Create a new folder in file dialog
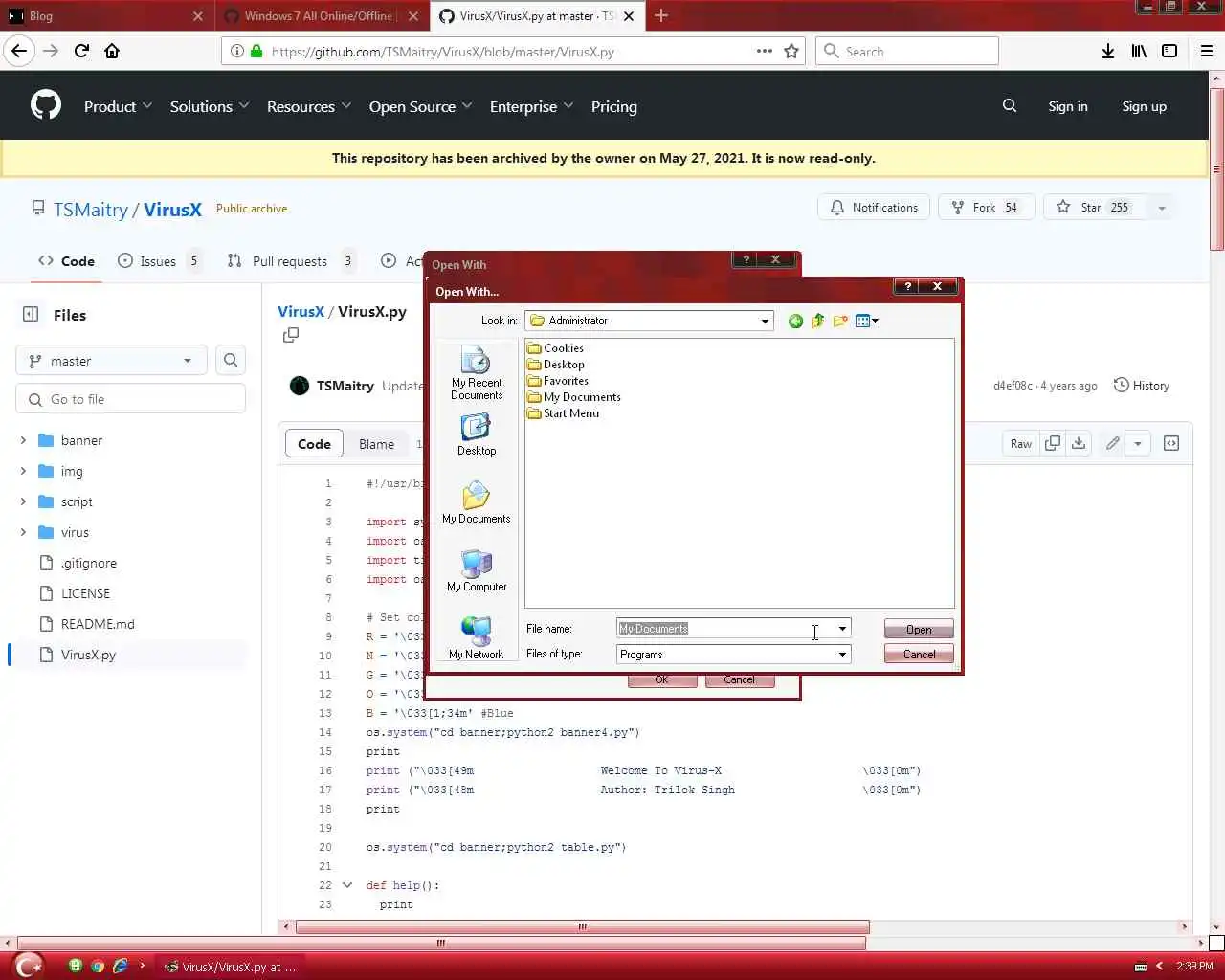 click(840, 321)
